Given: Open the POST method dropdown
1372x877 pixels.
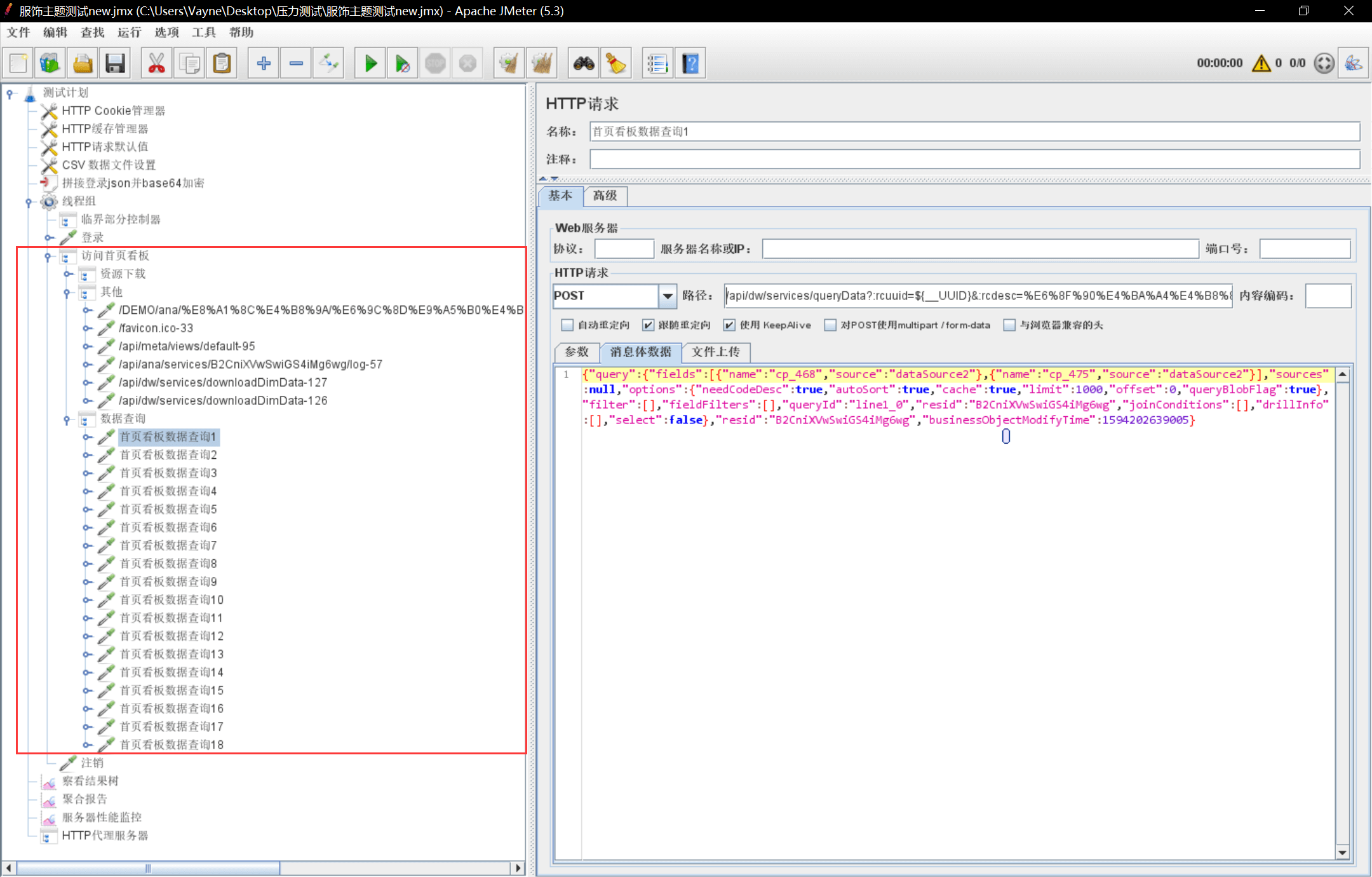Looking at the screenshot, I should pyautogui.click(x=667, y=296).
